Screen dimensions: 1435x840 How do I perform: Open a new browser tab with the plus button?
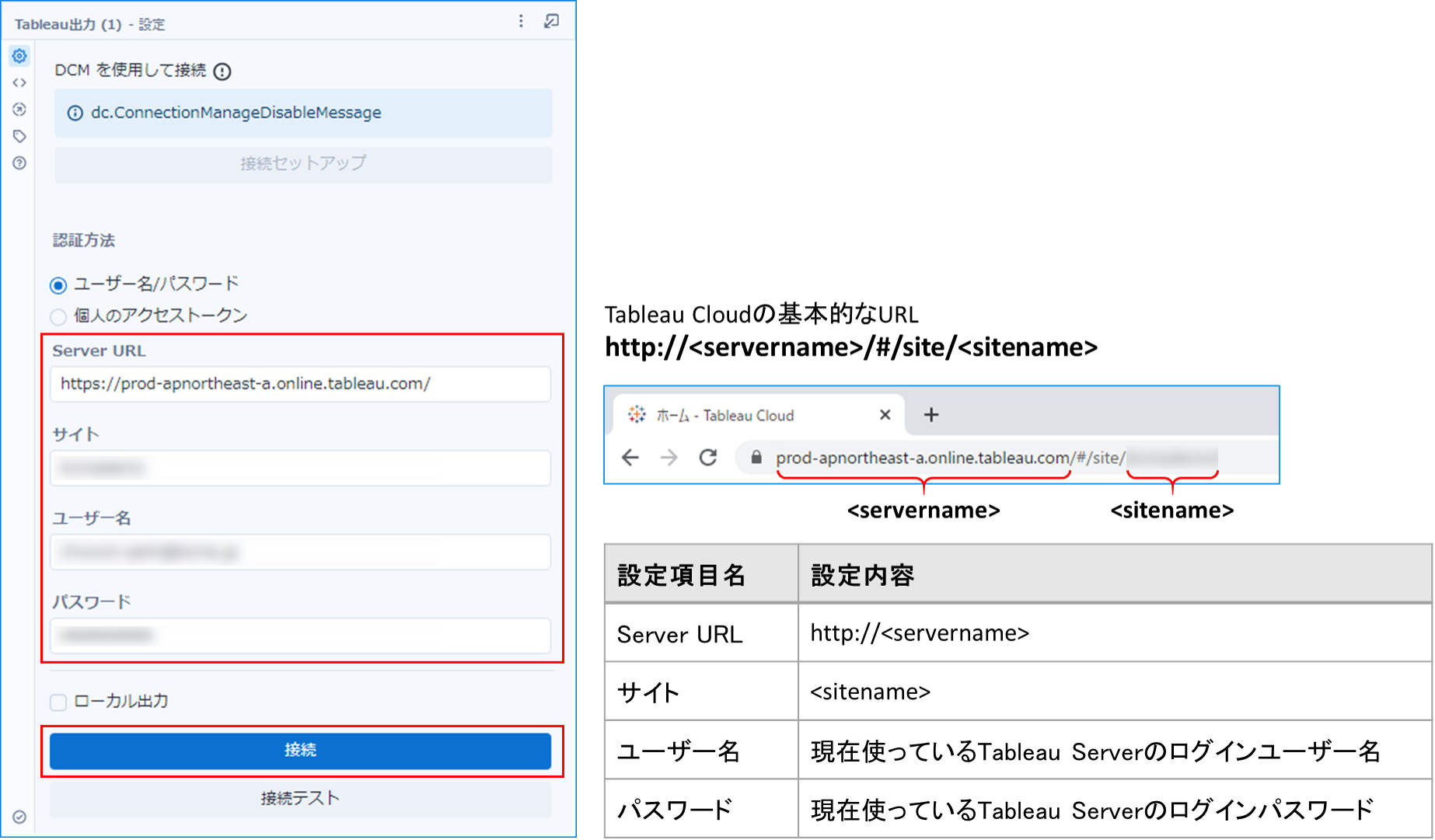click(x=930, y=414)
